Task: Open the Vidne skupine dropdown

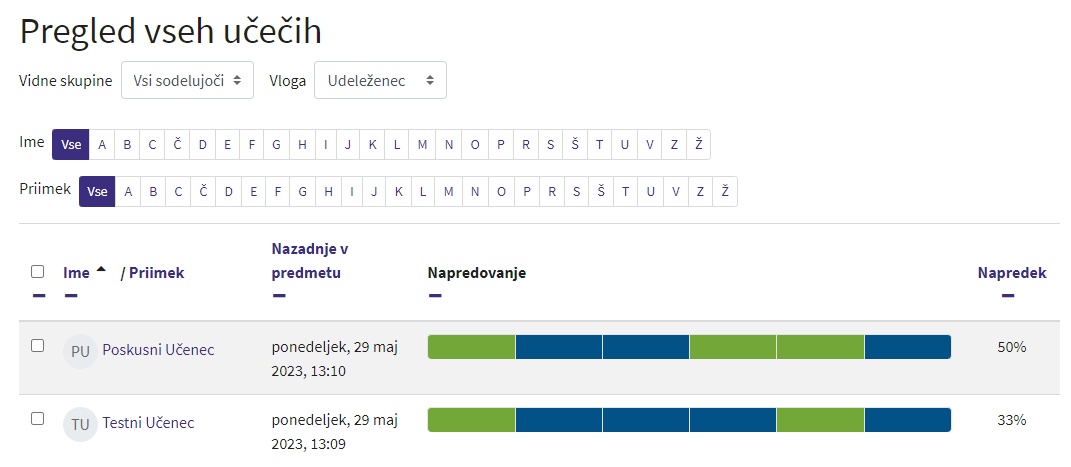Action: [x=187, y=81]
